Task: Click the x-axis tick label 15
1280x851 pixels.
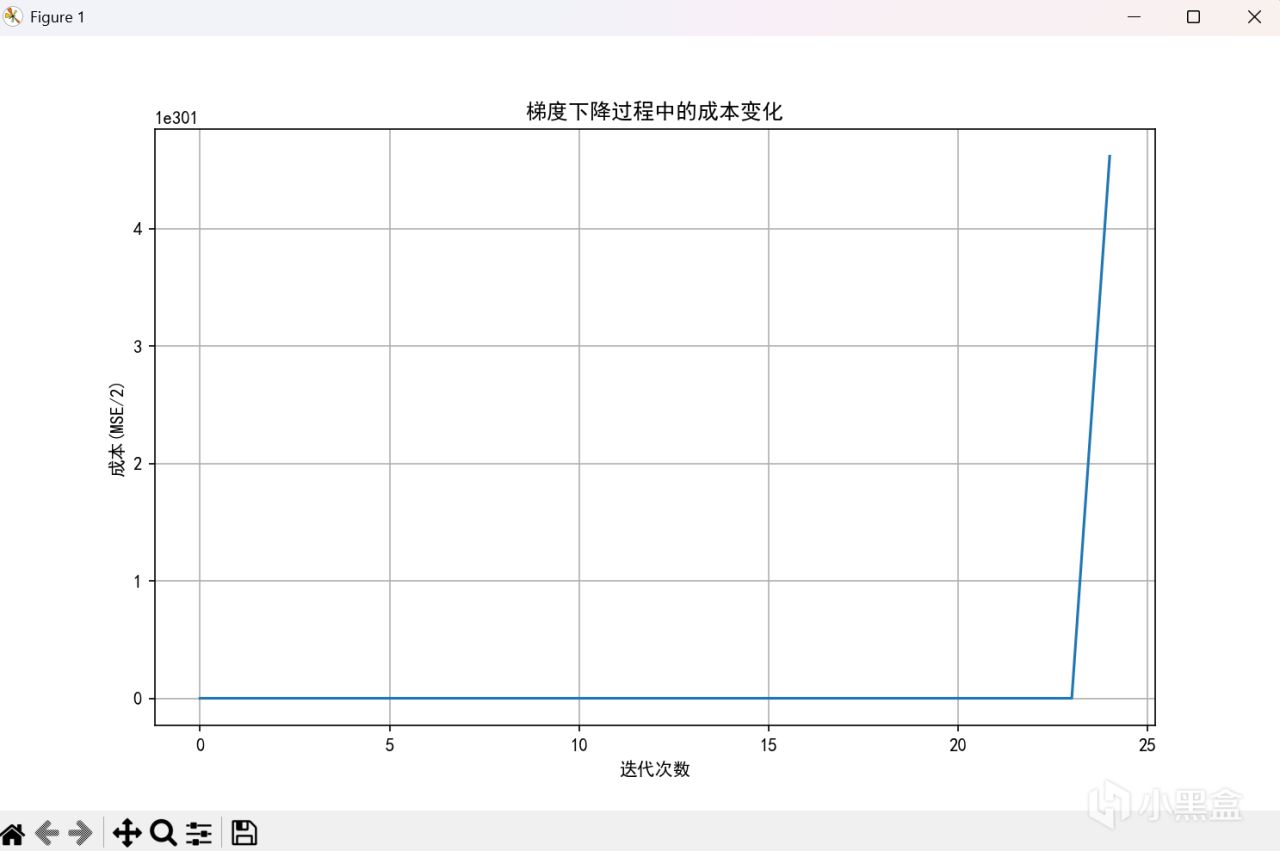Action: 768,744
